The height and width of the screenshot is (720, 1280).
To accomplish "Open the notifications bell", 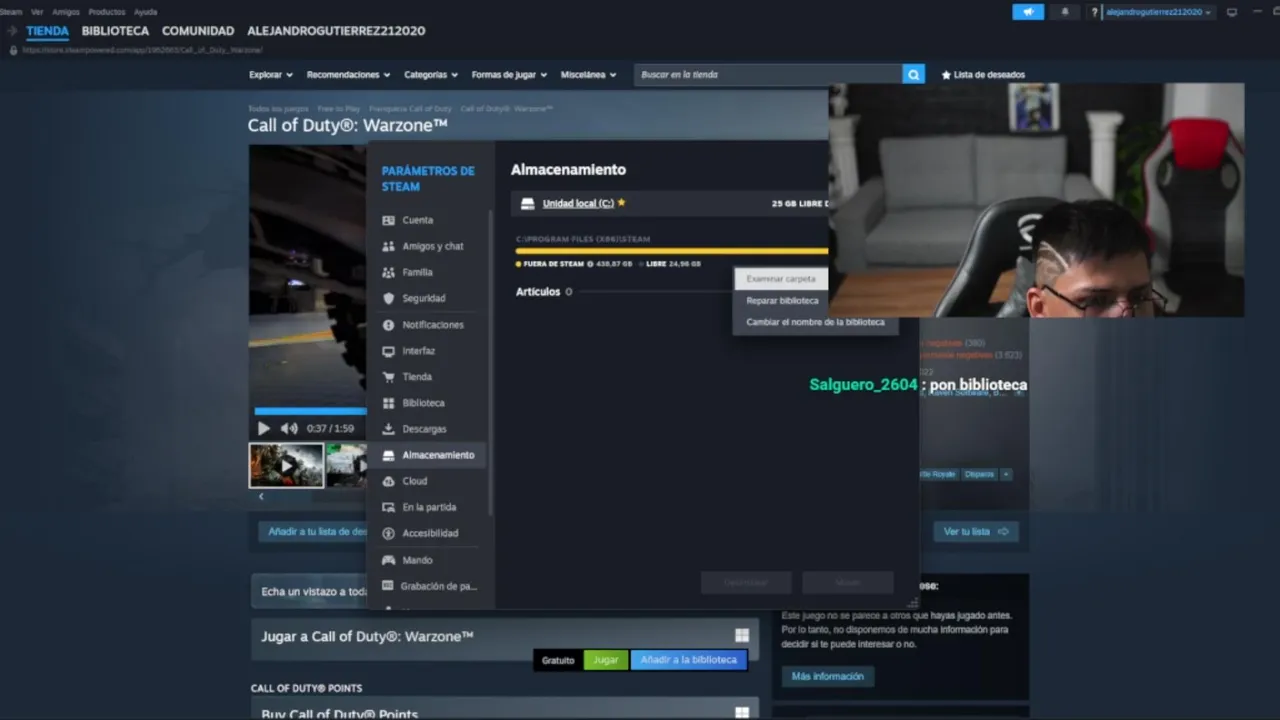I will point(1064,12).
